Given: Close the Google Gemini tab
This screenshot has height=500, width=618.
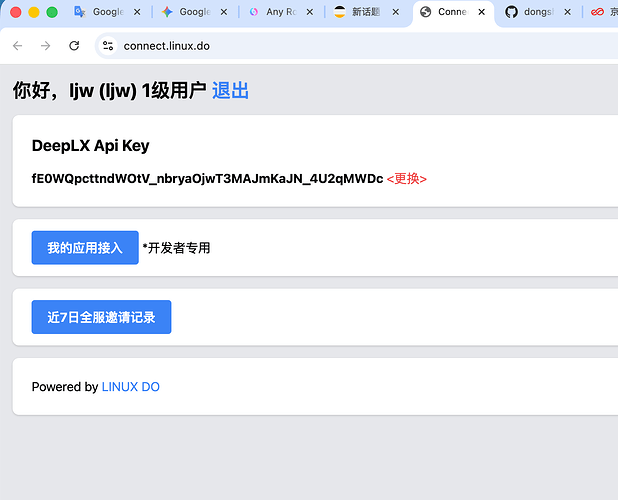Looking at the screenshot, I should point(223,12).
